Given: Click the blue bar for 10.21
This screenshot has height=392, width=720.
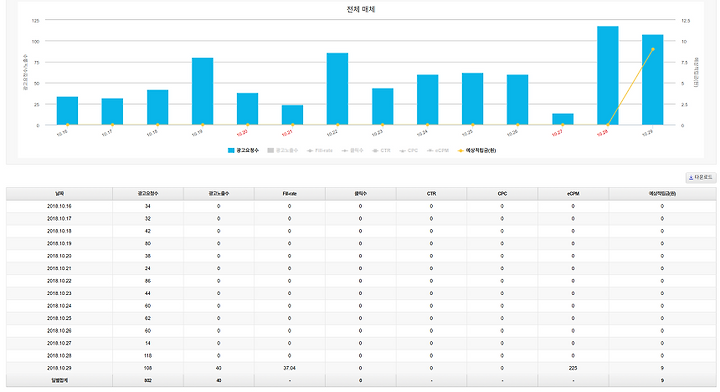Looking at the screenshot, I should pyautogui.click(x=292, y=115).
